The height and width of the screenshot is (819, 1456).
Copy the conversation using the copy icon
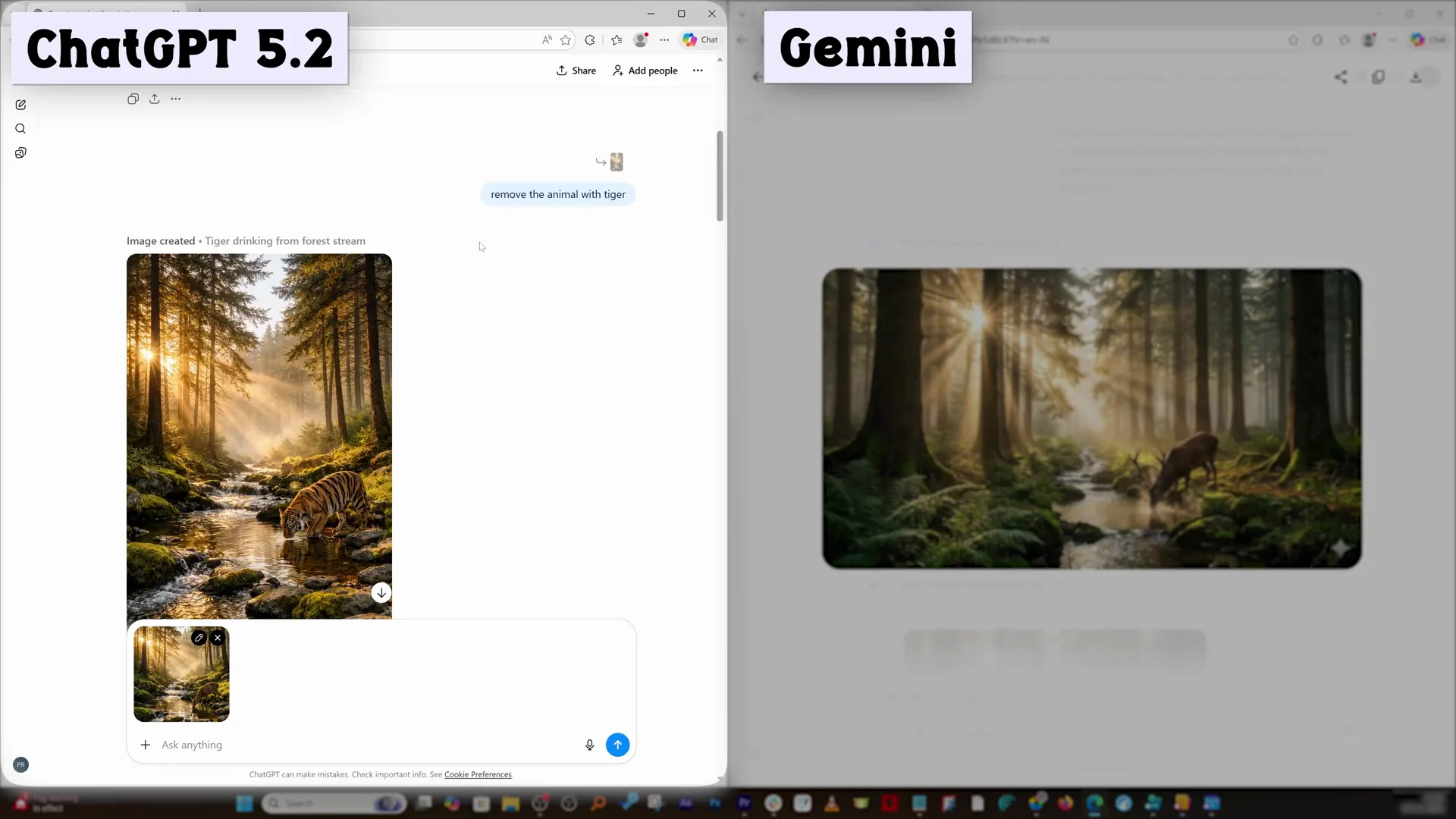tap(133, 99)
